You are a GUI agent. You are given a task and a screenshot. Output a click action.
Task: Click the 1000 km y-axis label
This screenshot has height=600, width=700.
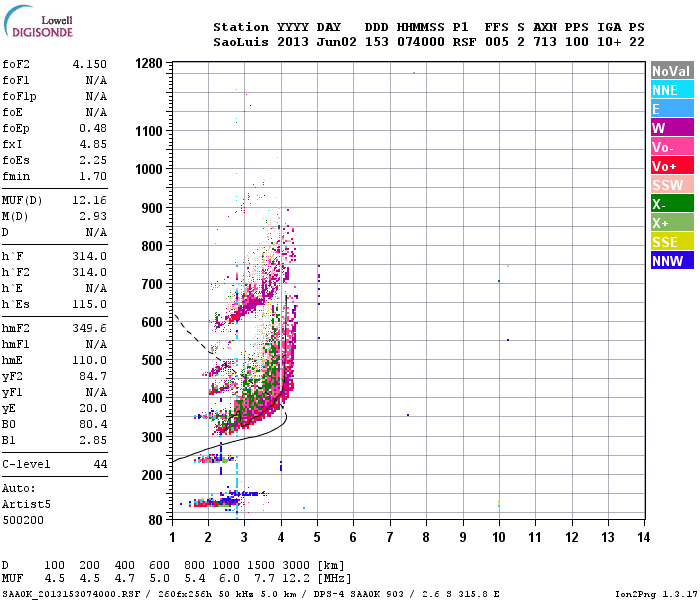[x=149, y=169]
